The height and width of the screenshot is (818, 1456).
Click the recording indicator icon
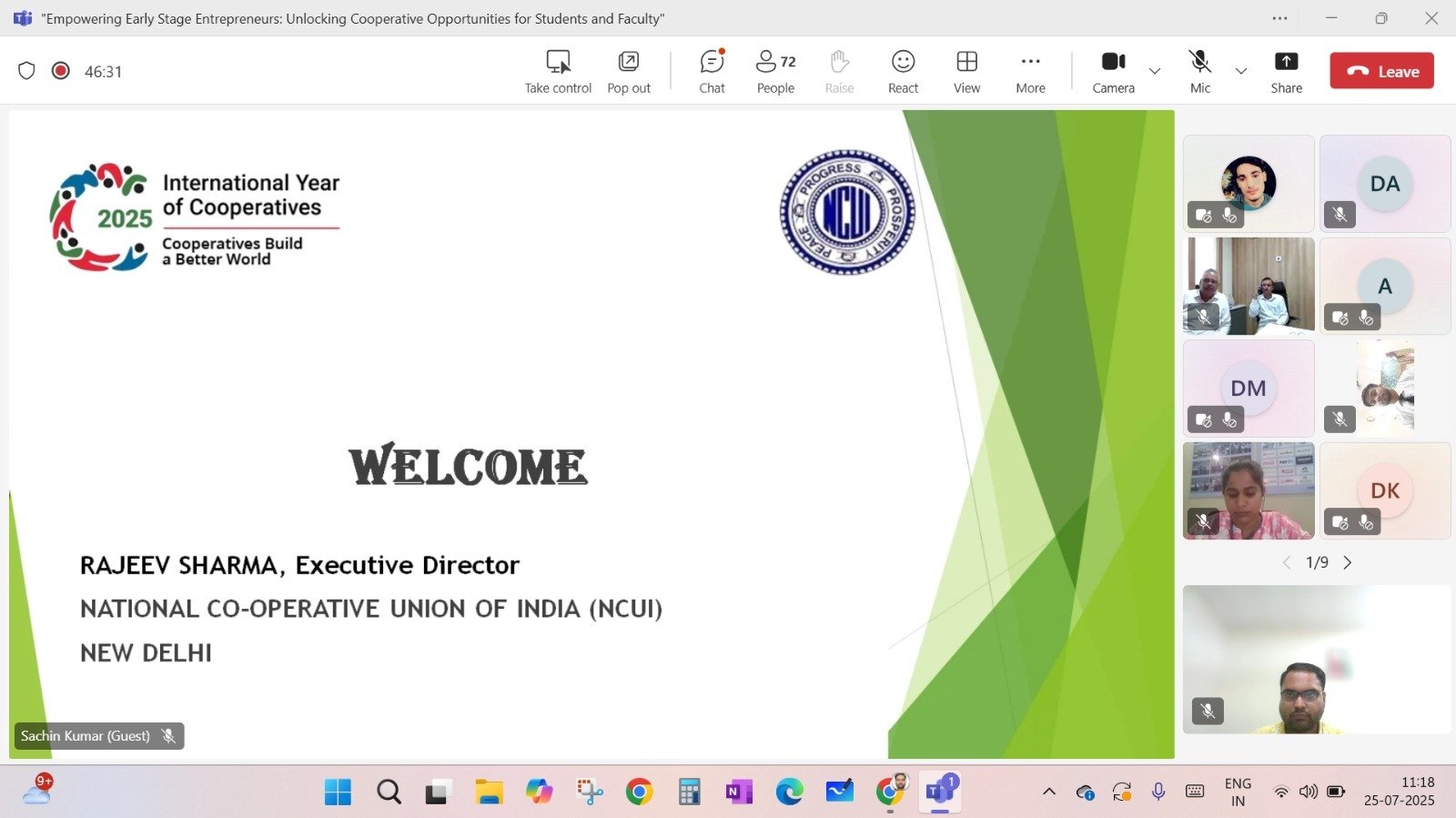click(61, 71)
